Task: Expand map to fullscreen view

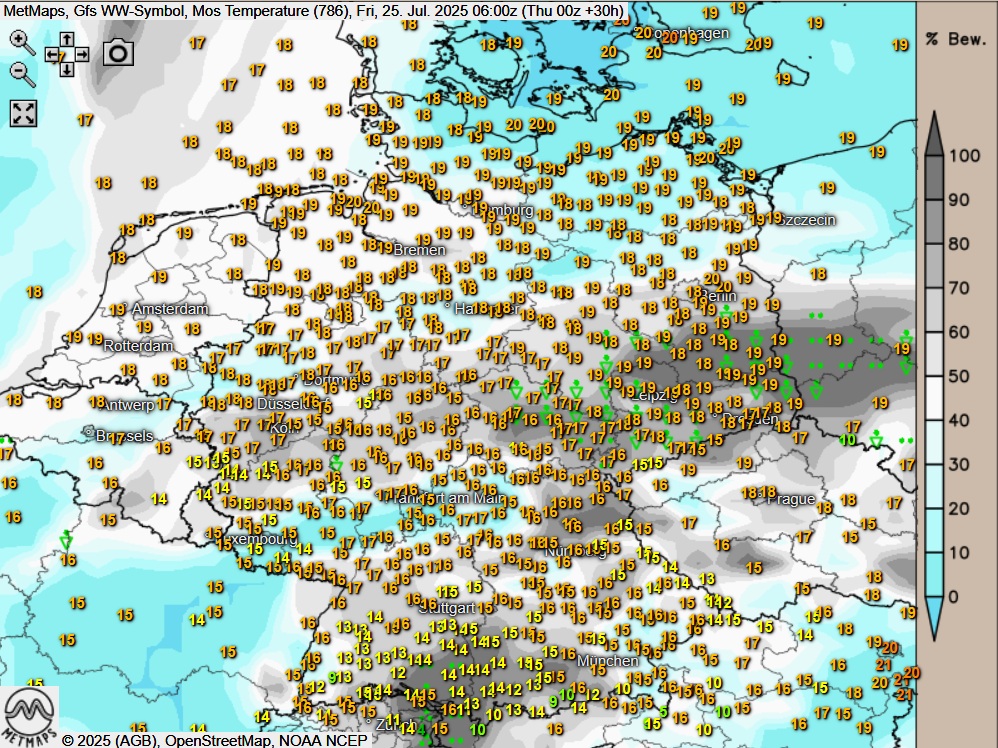Action: [23, 113]
